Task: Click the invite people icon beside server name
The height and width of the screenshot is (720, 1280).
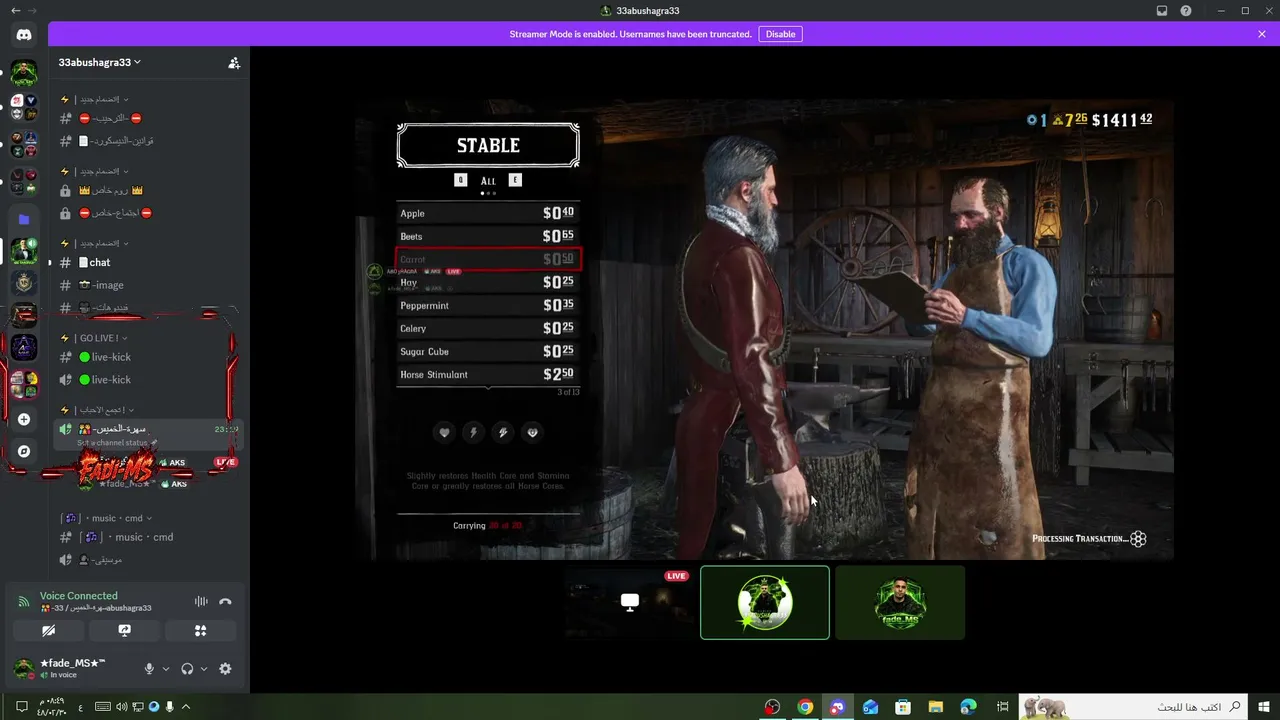Action: (234, 62)
